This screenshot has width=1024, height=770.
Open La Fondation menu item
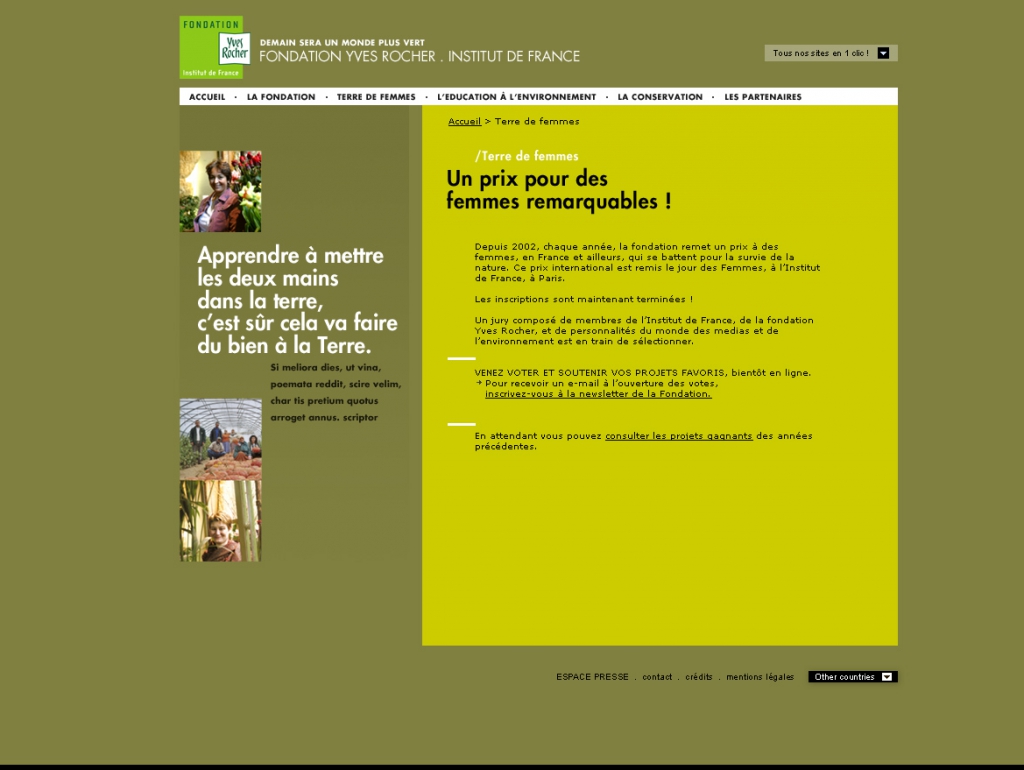[x=281, y=97]
